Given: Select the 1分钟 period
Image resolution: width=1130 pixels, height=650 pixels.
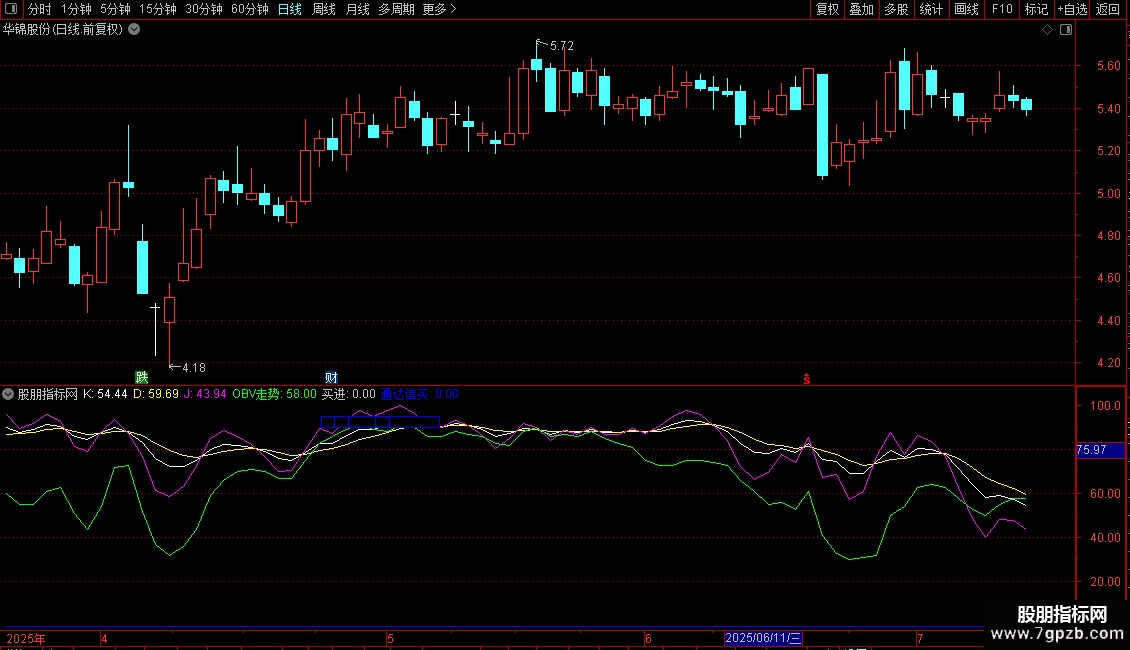Looking at the screenshot, I should click(76, 9).
